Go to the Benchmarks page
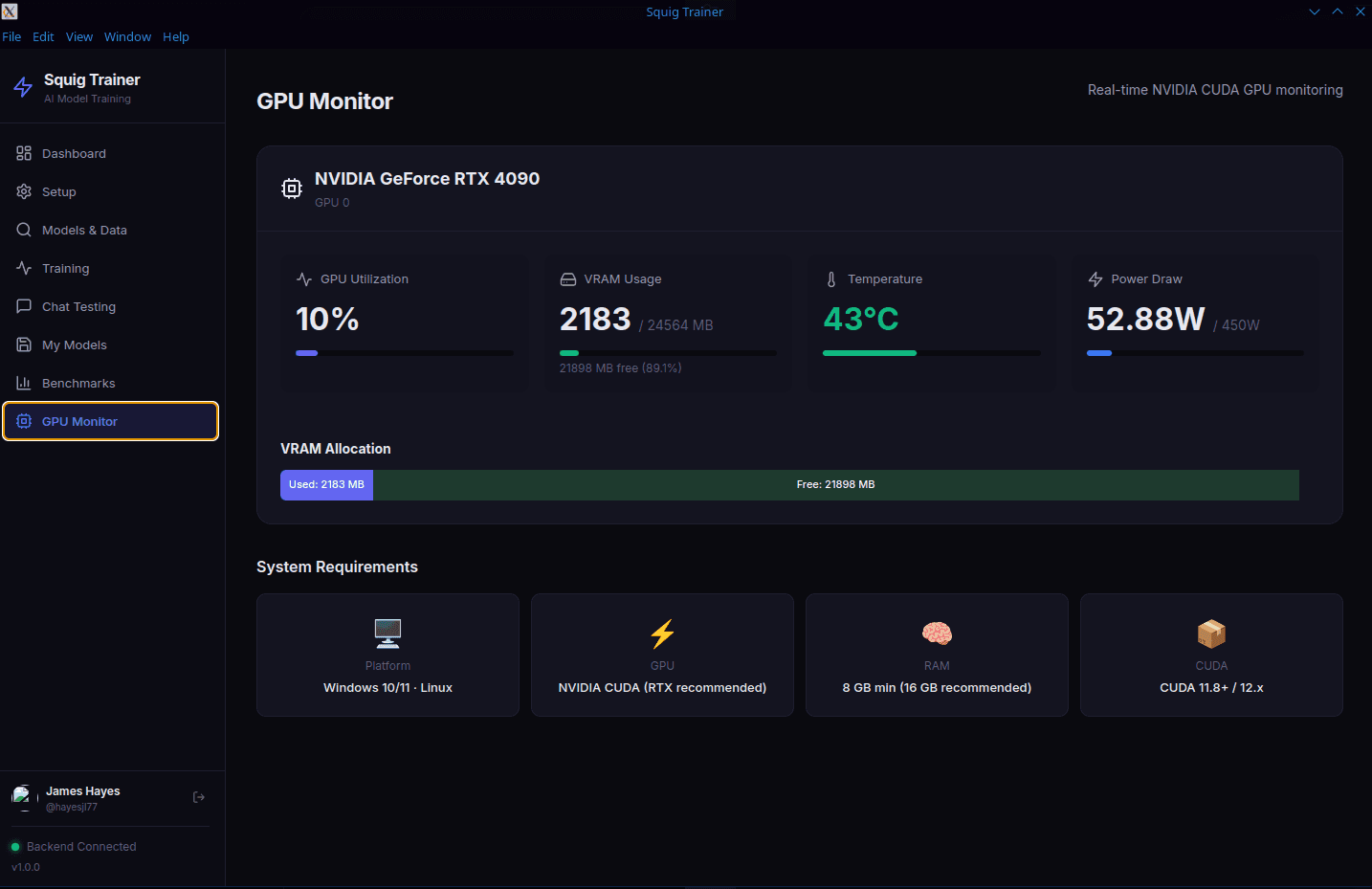The image size is (1372, 889). 78,383
